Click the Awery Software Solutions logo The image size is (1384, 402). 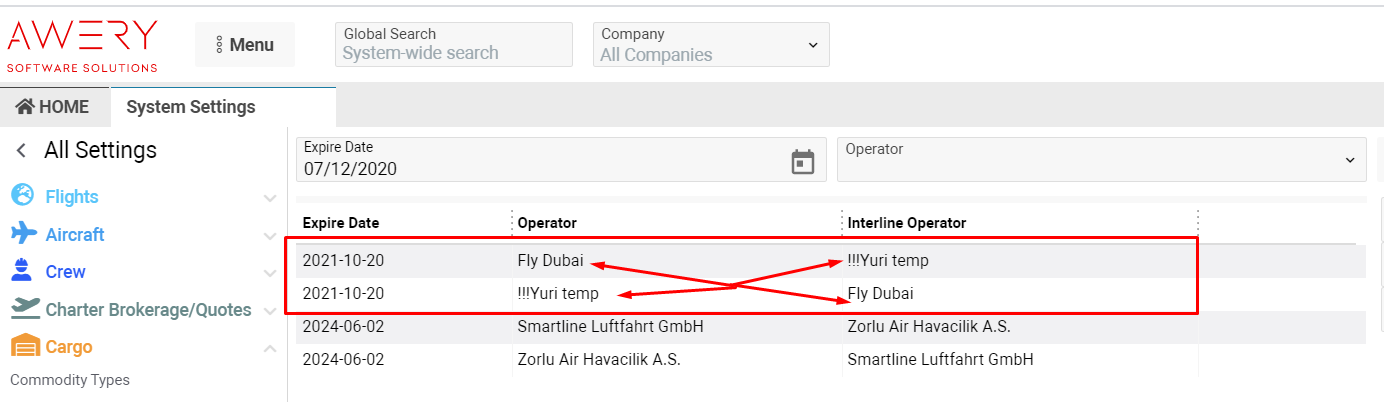pos(82,45)
